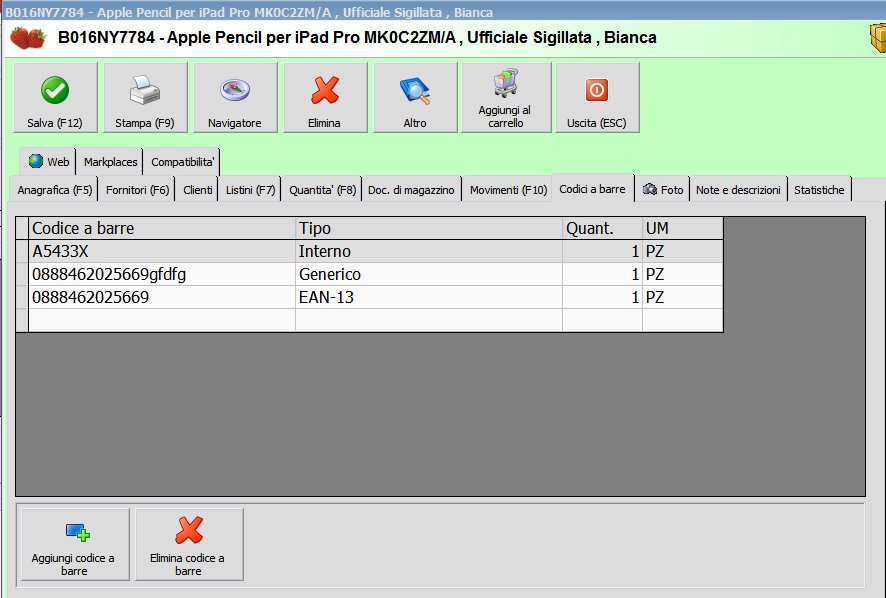Screen dimensions: 886x598
Task: Select the Clienti tab
Action: coord(197,190)
